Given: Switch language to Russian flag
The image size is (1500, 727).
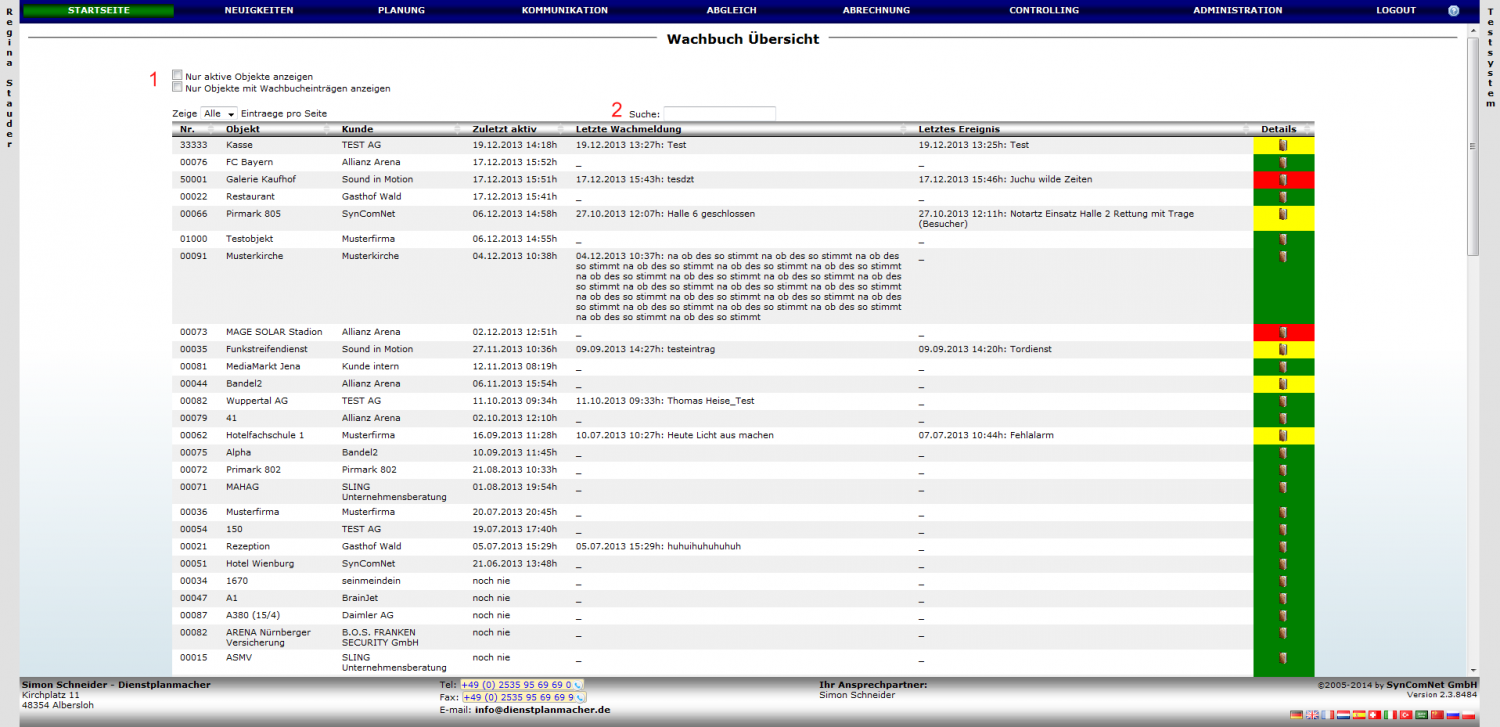Looking at the screenshot, I should [x=1453, y=715].
